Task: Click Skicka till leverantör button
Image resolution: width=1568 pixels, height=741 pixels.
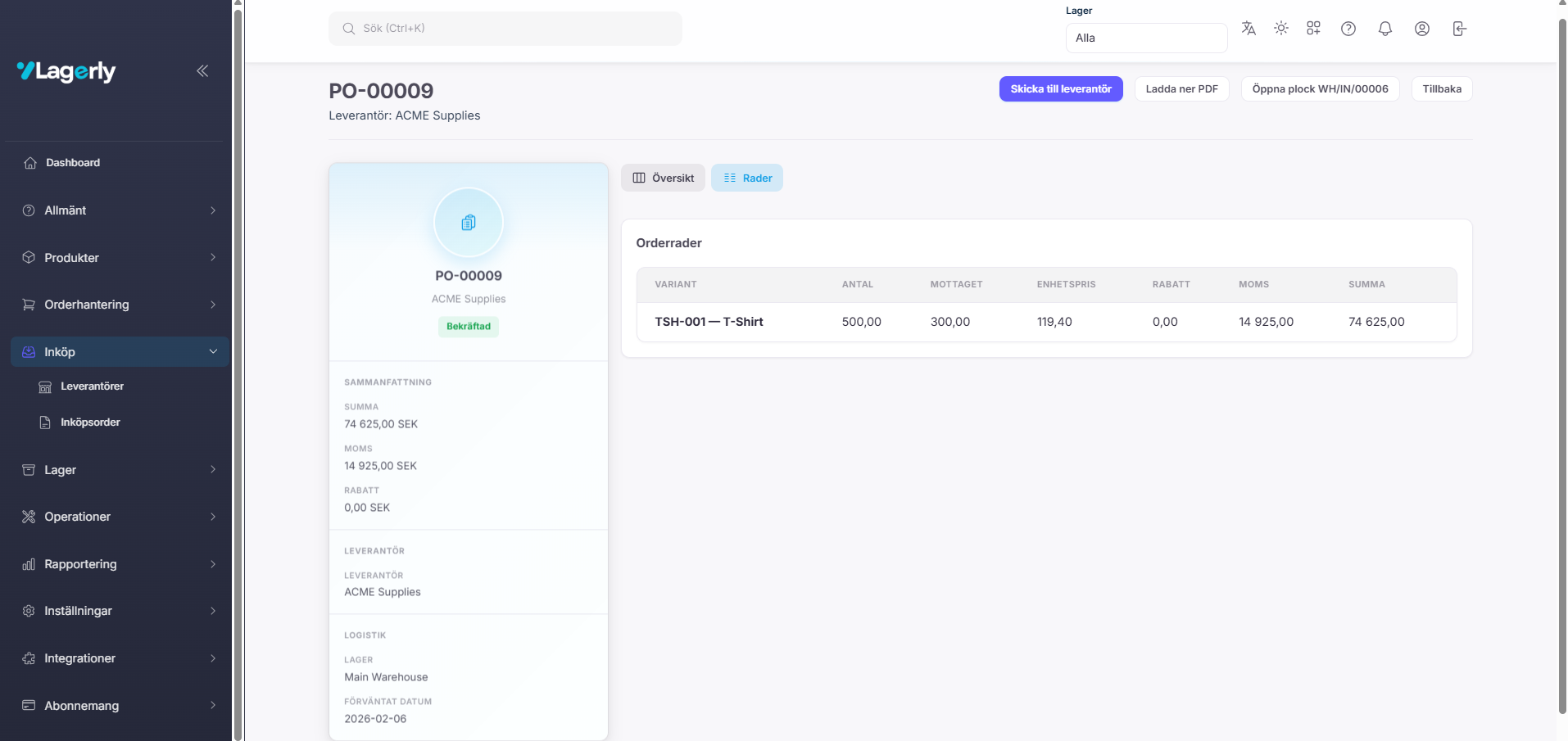Action: click(1061, 89)
